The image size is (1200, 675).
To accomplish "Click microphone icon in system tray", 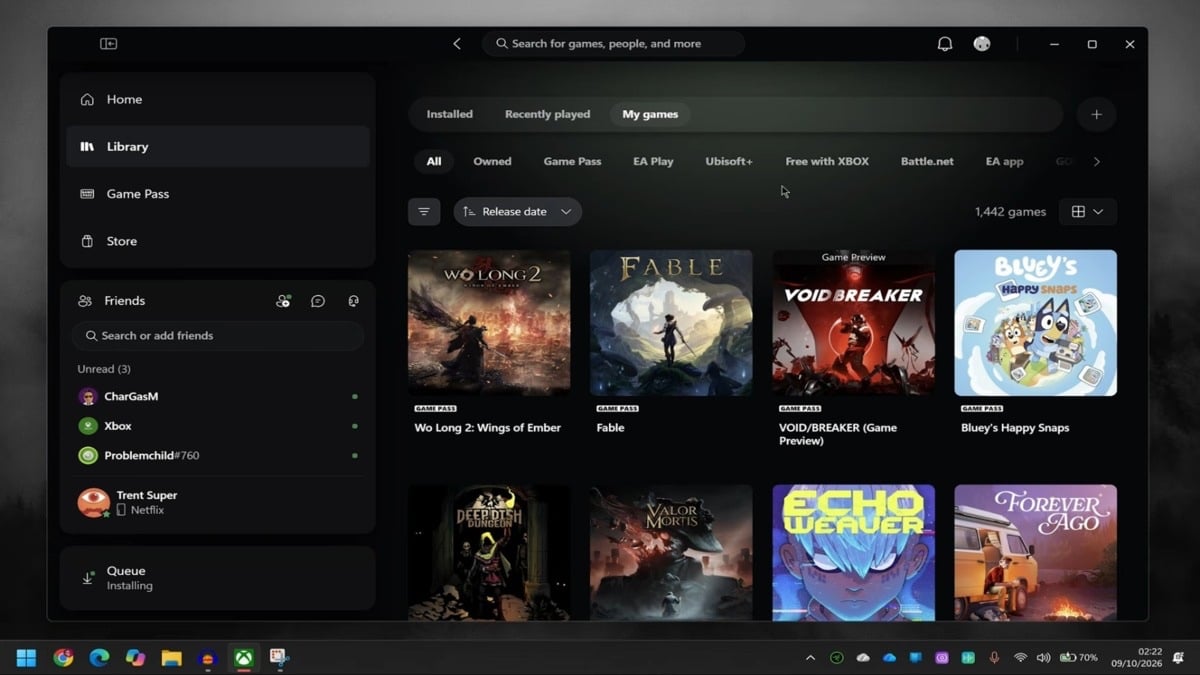I will click(x=994, y=658).
